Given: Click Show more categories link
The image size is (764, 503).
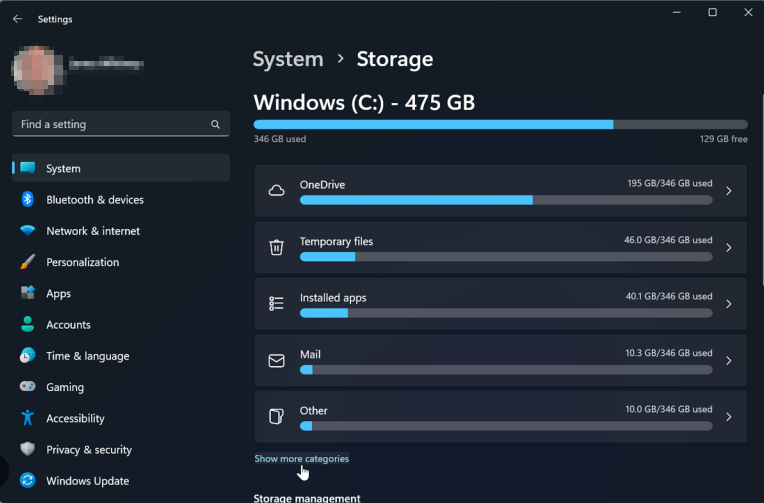Looking at the screenshot, I should [302, 459].
